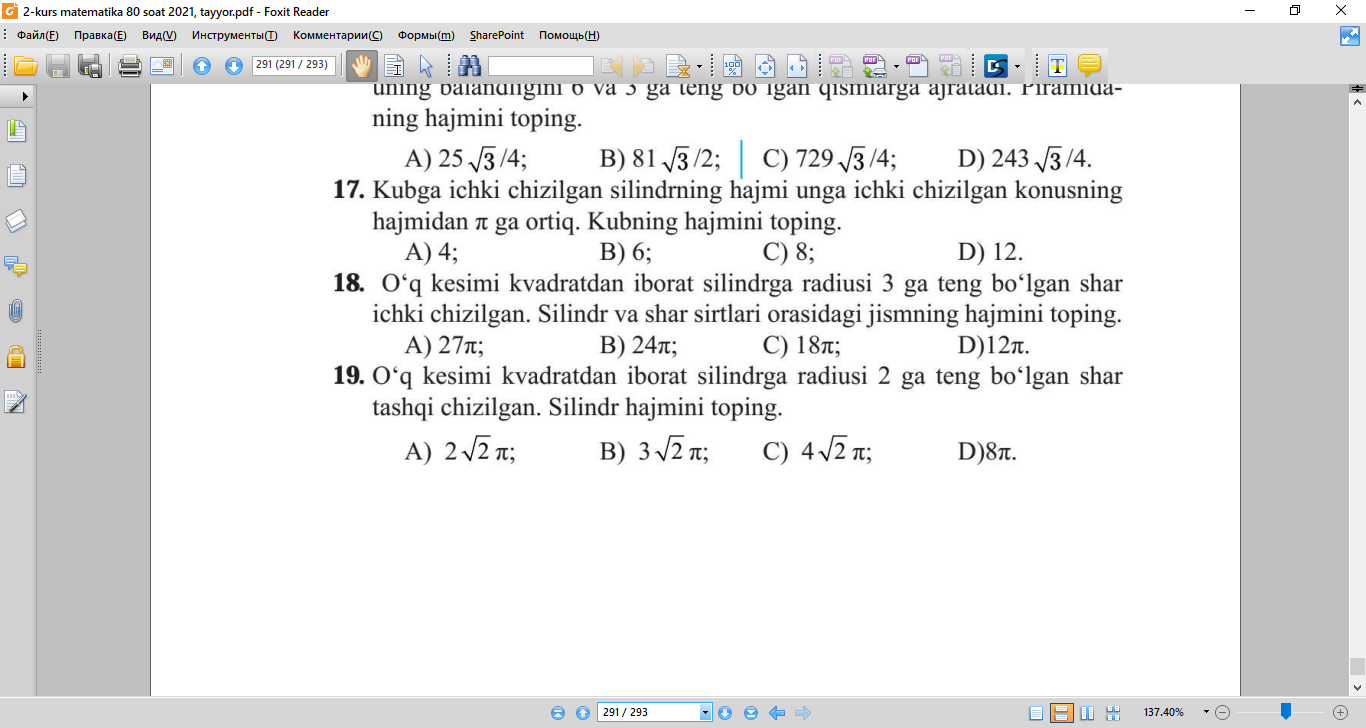
Task: Open the find options dropdown arrow
Action: [699, 66]
